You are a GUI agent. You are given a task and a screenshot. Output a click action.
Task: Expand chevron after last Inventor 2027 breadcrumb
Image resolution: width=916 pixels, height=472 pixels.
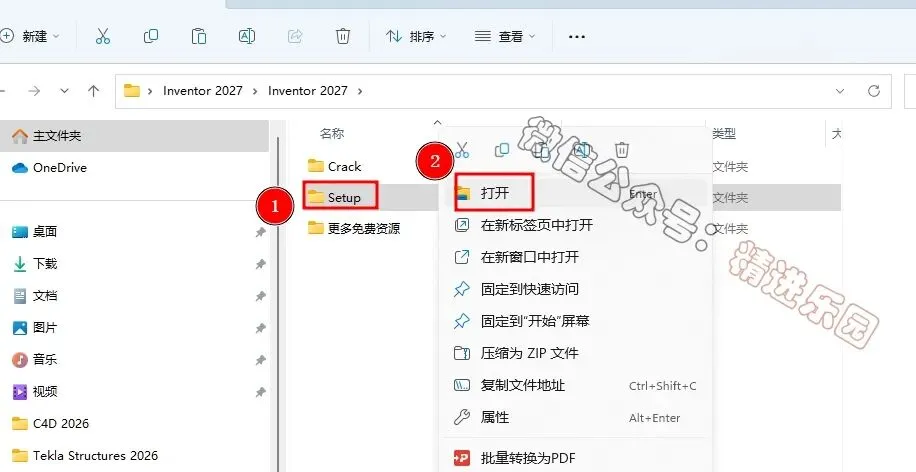coord(360,91)
